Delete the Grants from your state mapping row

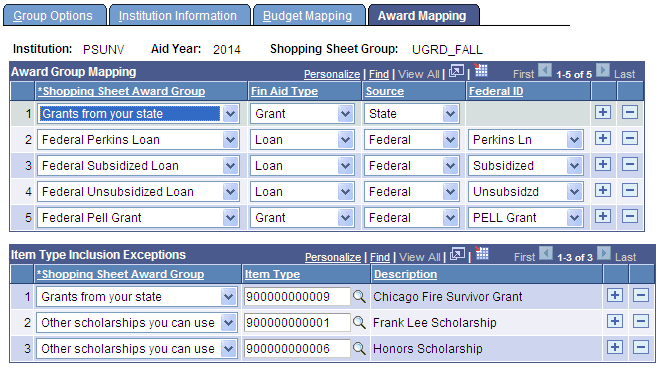(630, 113)
